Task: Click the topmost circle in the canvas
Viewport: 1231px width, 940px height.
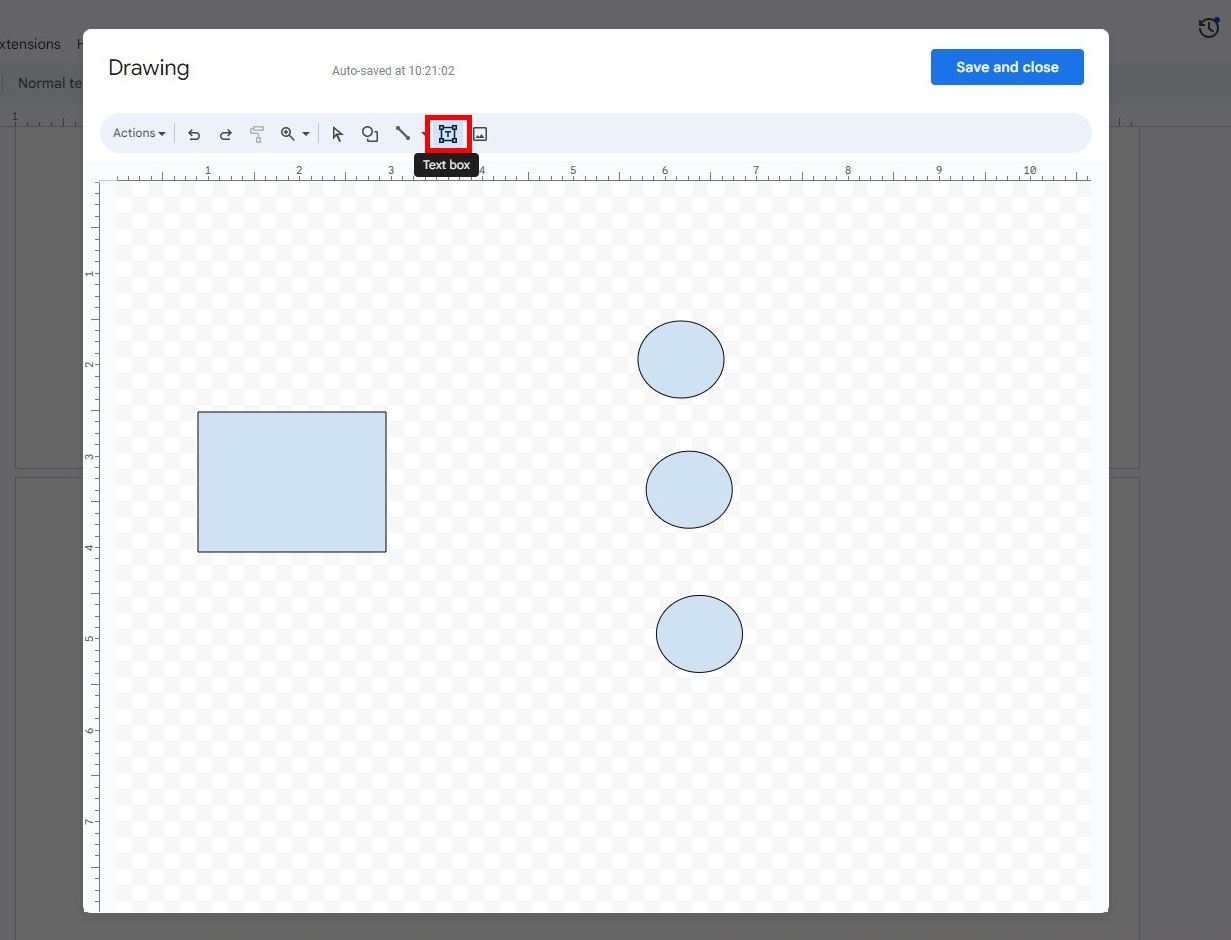Action: click(x=681, y=359)
